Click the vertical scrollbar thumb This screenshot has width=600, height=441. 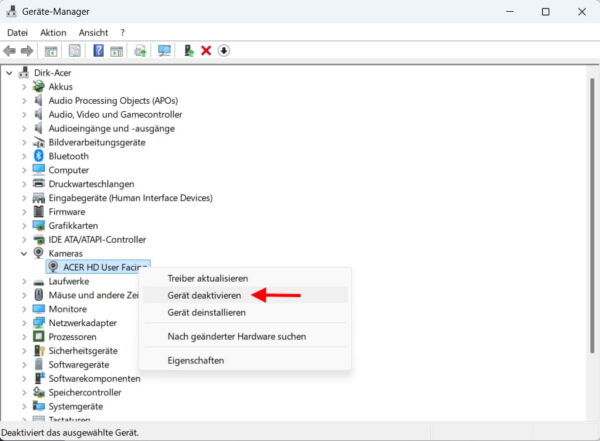click(592, 215)
